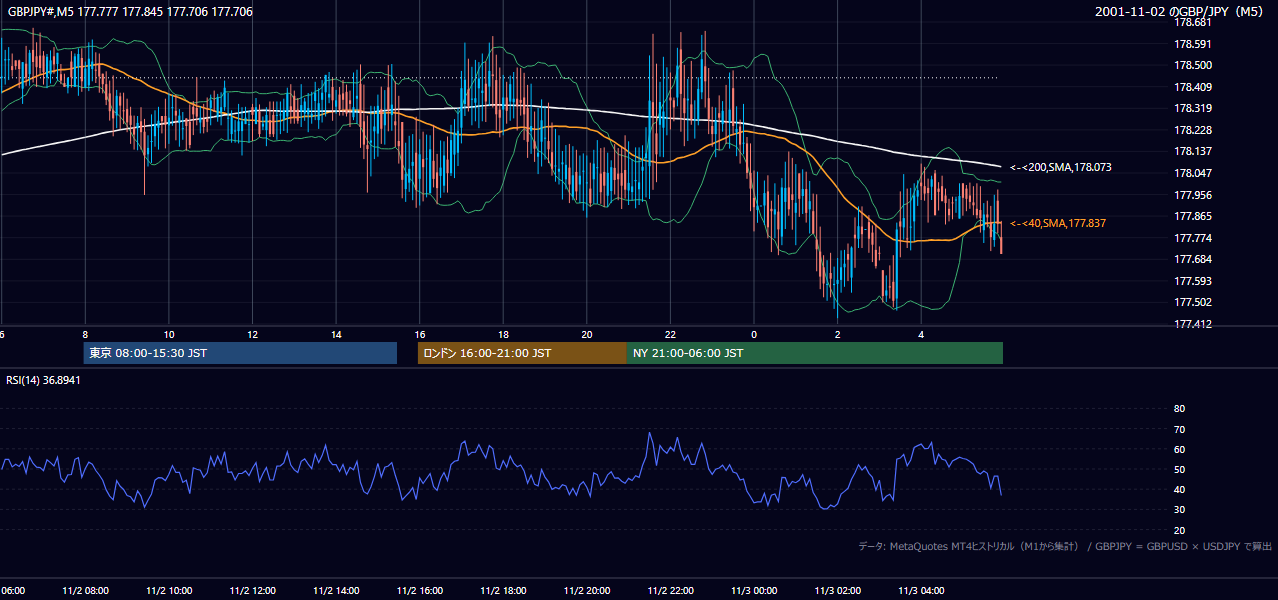Click the hour 20 label under price chart
This screenshot has width=1278, height=600.
pyautogui.click(x=587, y=334)
